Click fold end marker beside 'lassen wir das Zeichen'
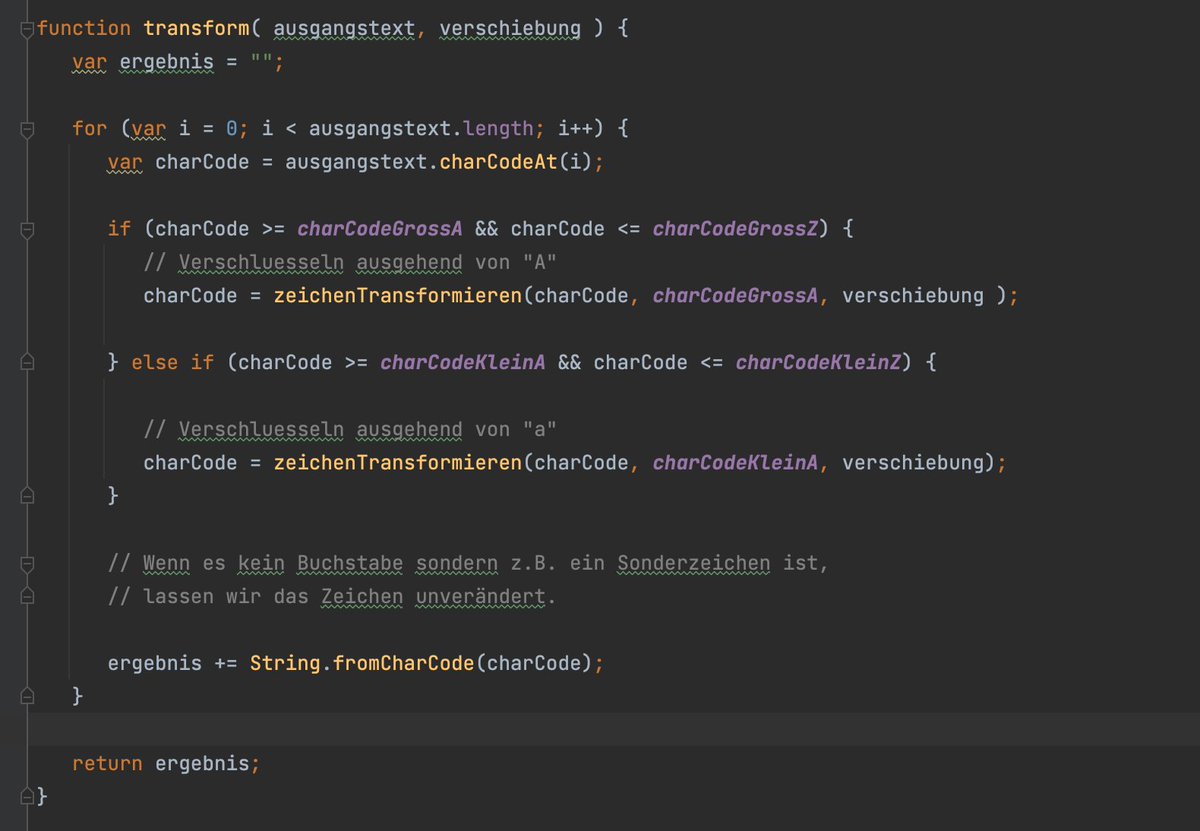The image size is (1200, 831). (28, 596)
